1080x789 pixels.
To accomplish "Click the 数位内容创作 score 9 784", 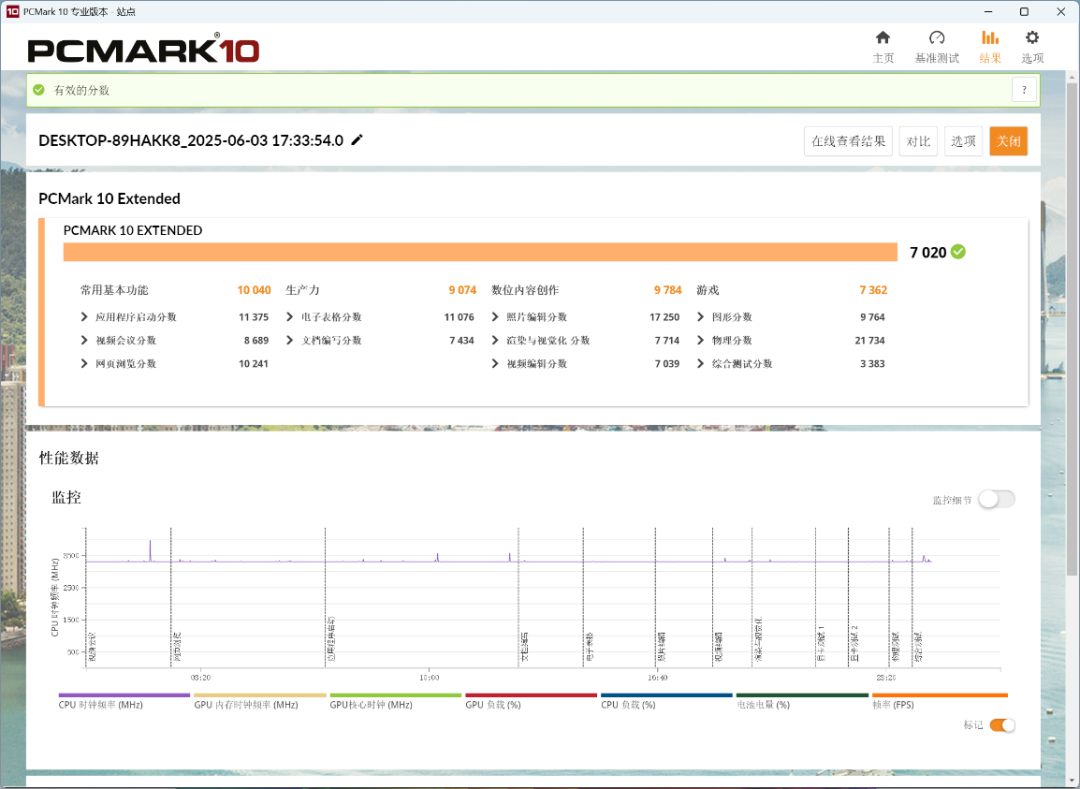I will 667,290.
